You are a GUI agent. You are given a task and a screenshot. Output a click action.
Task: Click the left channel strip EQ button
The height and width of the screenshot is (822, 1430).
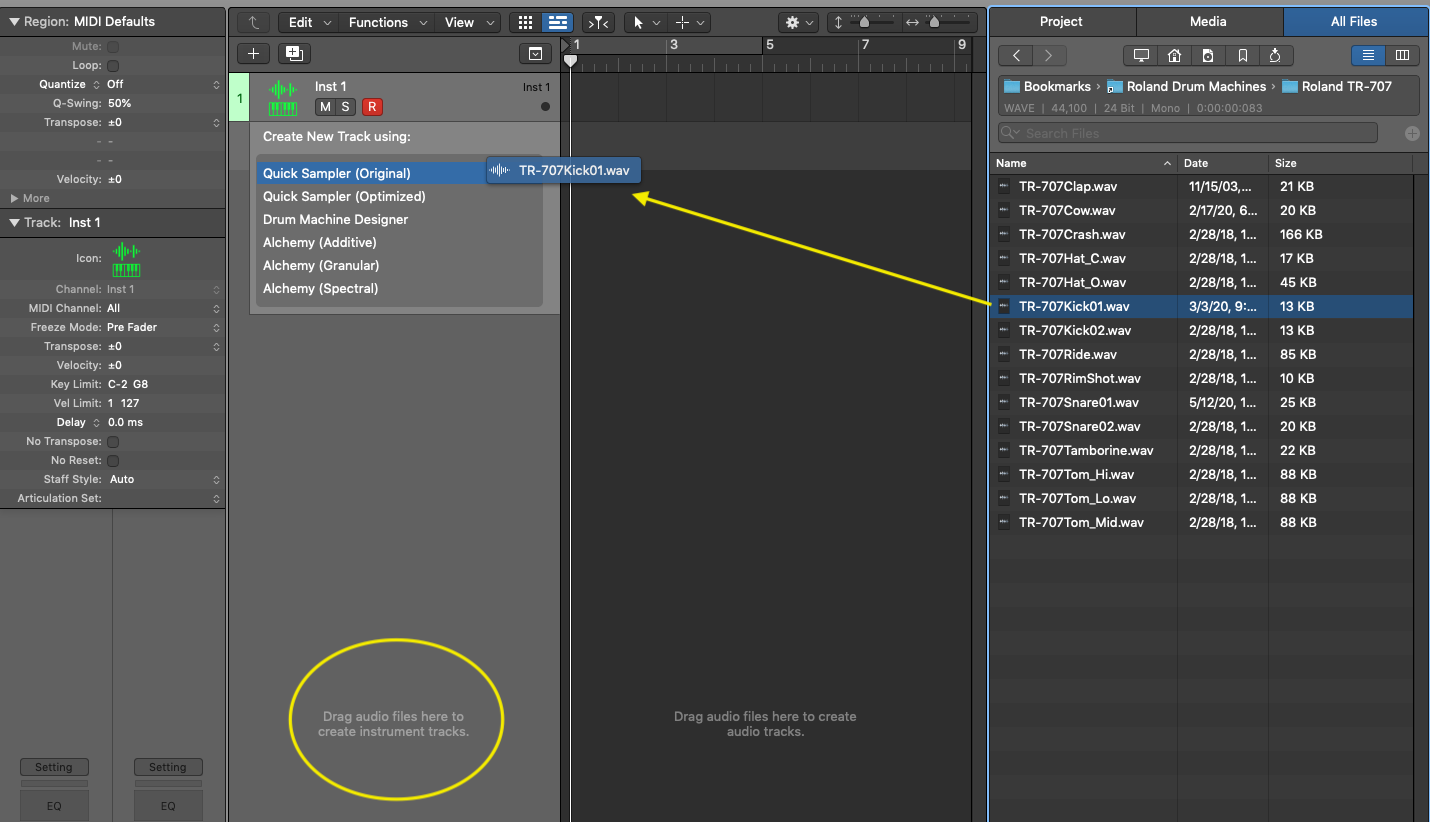coord(54,805)
